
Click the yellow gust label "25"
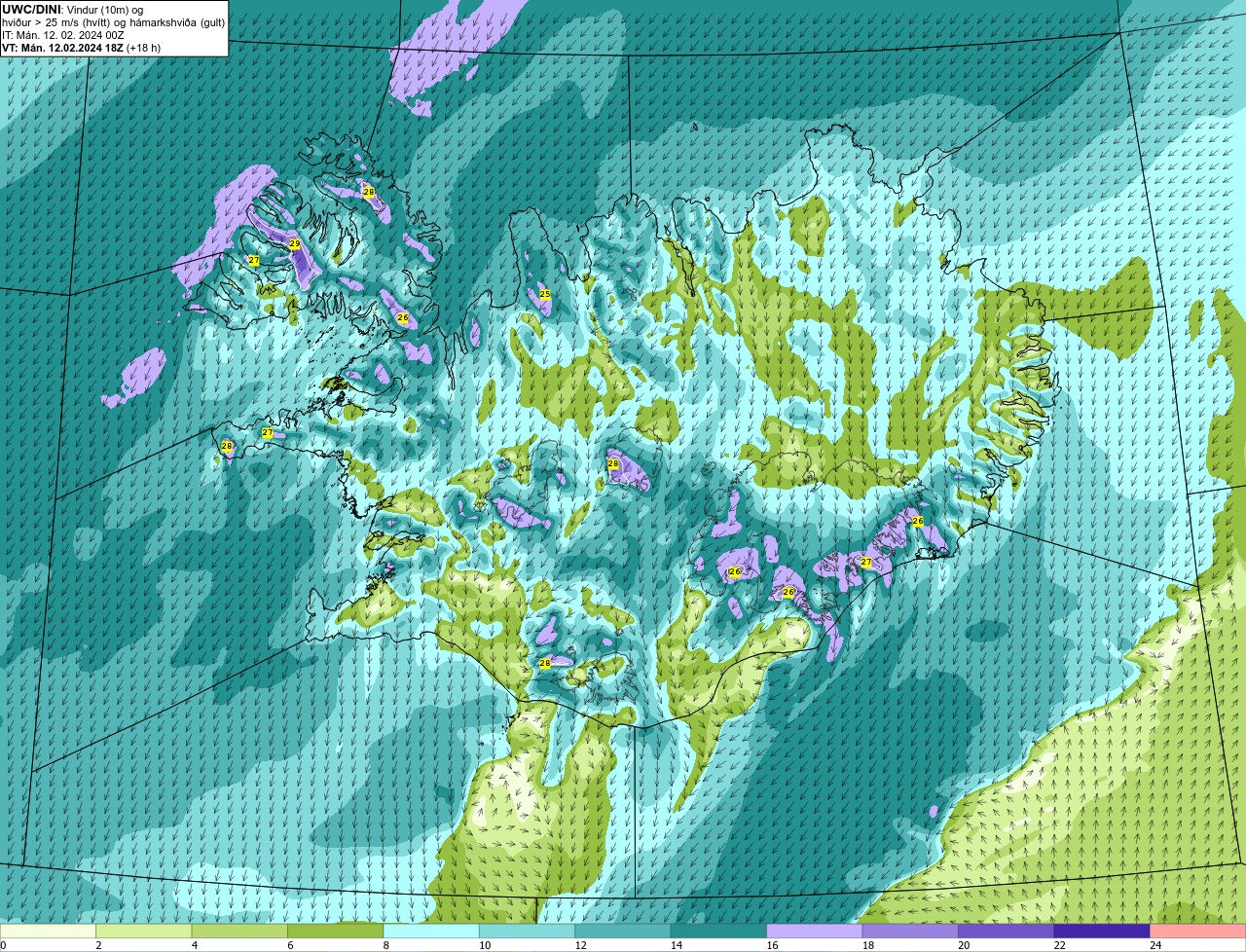[x=545, y=294]
